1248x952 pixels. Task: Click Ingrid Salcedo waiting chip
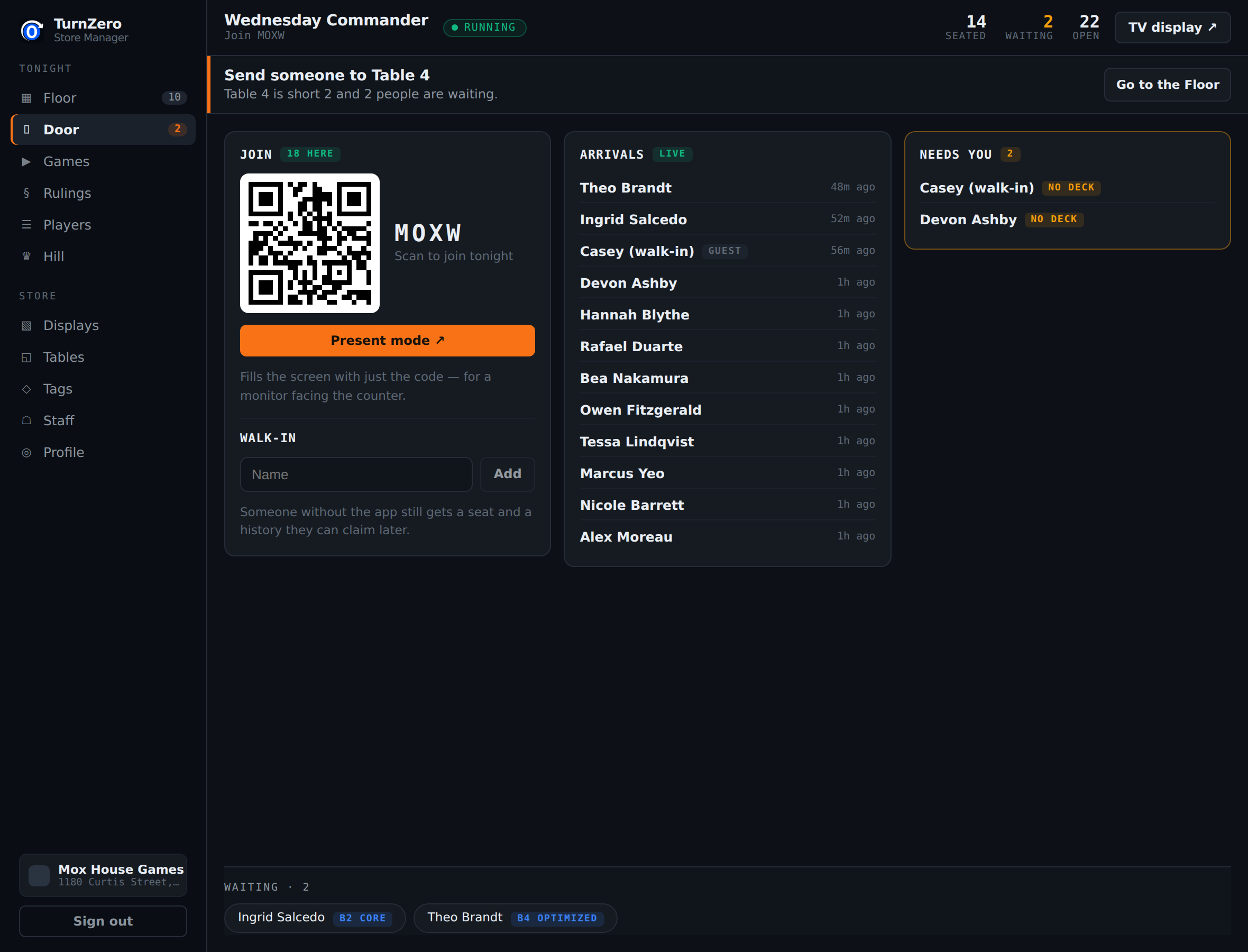[315, 918]
